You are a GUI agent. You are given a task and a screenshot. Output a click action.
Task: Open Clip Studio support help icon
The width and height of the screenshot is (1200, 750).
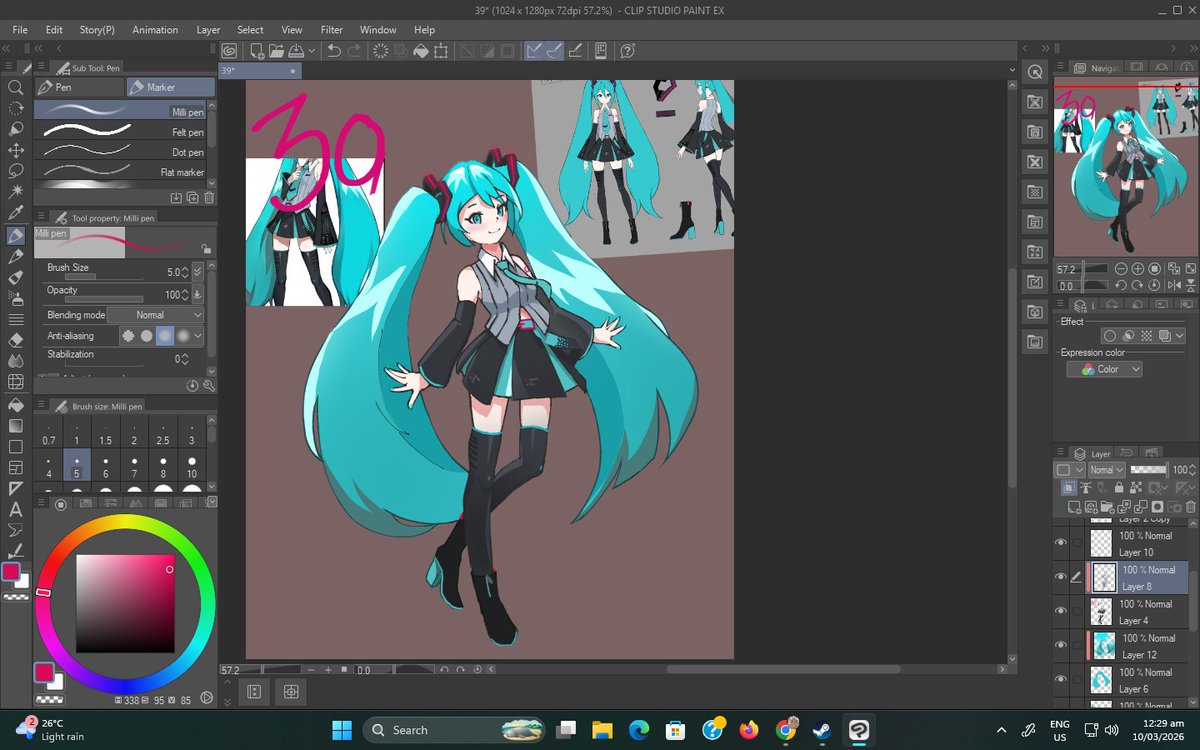(627, 50)
